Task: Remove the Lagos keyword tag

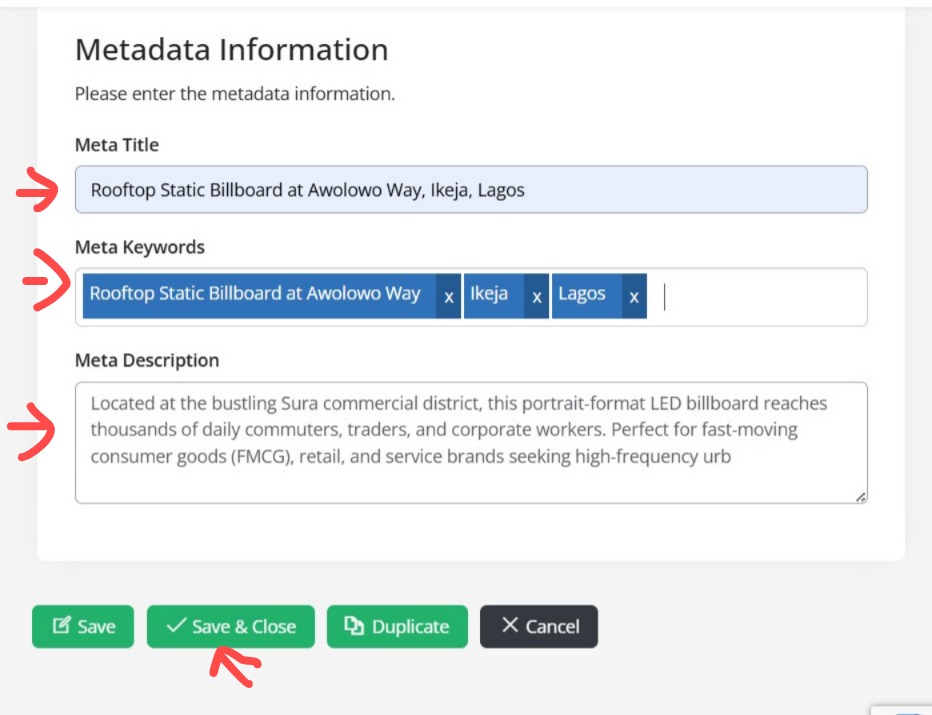Action: [x=634, y=297]
